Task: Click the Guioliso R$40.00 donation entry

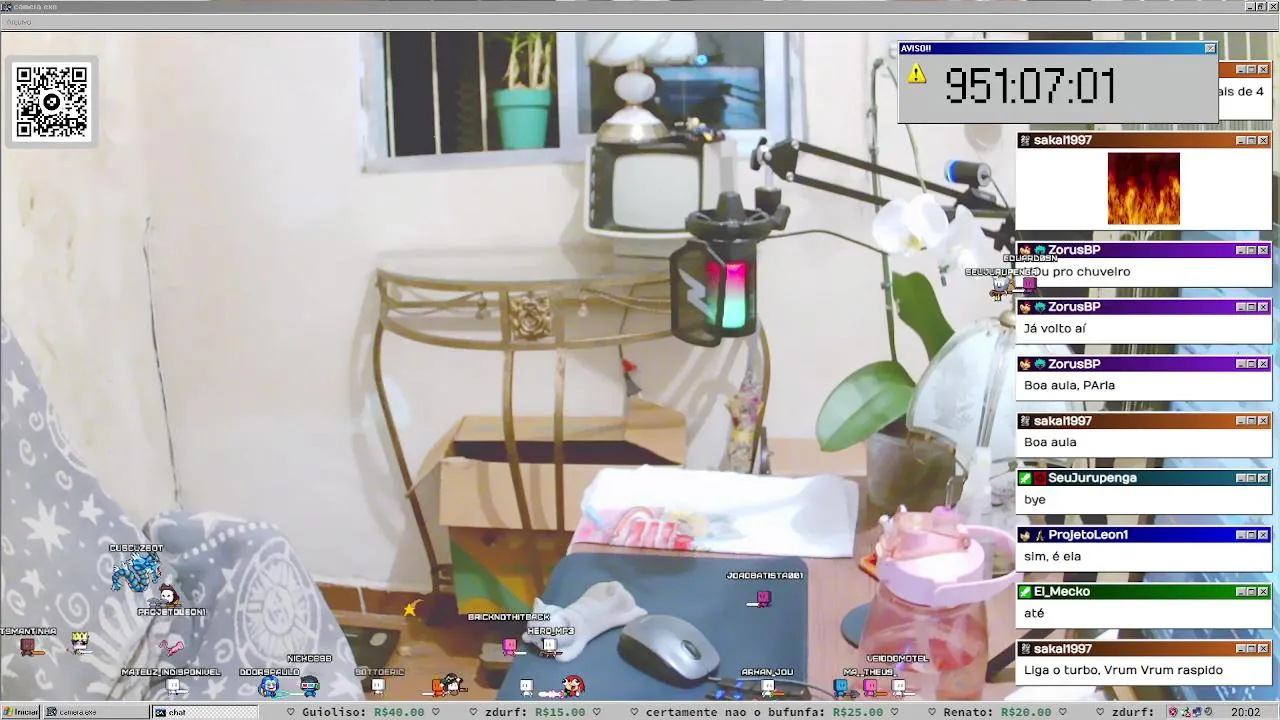Action: point(362,712)
